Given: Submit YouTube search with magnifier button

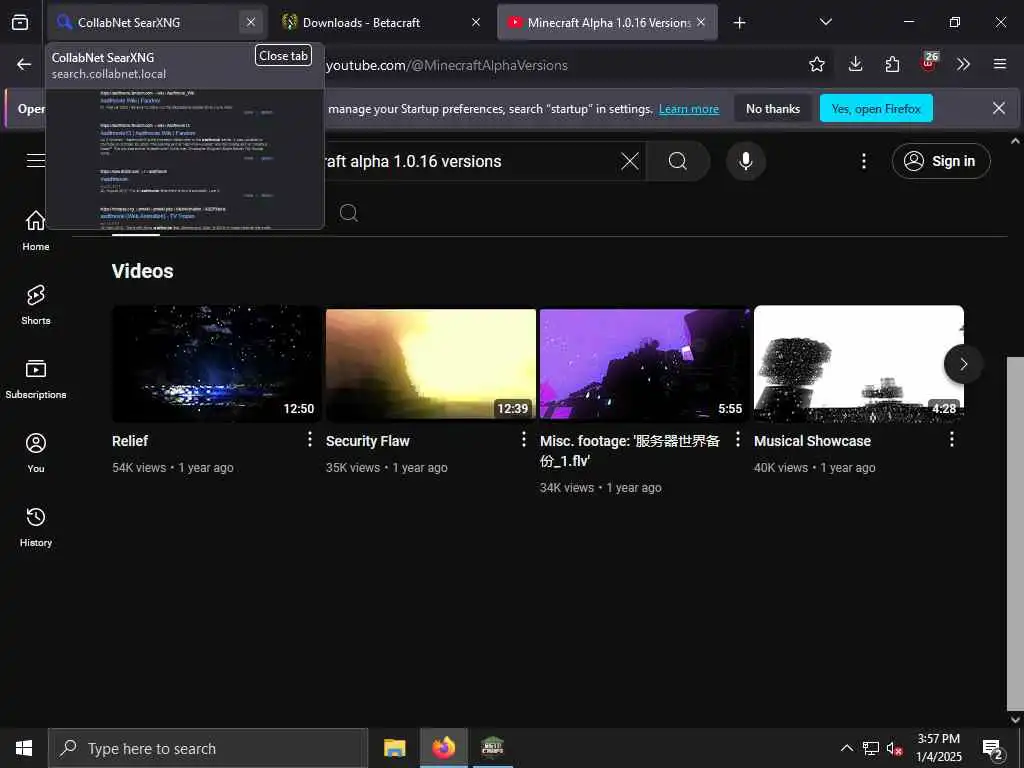Looking at the screenshot, I should tap(678, 161).
